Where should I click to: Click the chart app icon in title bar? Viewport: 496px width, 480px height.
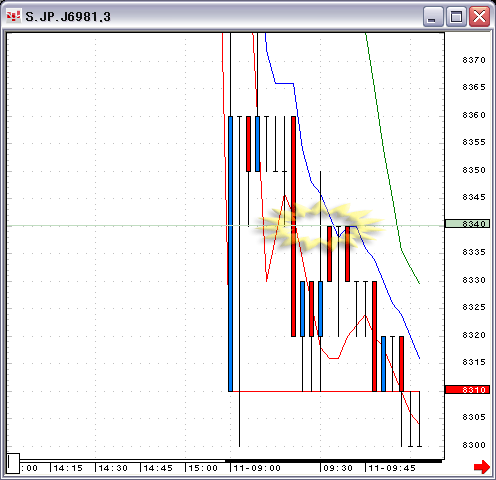14,16
